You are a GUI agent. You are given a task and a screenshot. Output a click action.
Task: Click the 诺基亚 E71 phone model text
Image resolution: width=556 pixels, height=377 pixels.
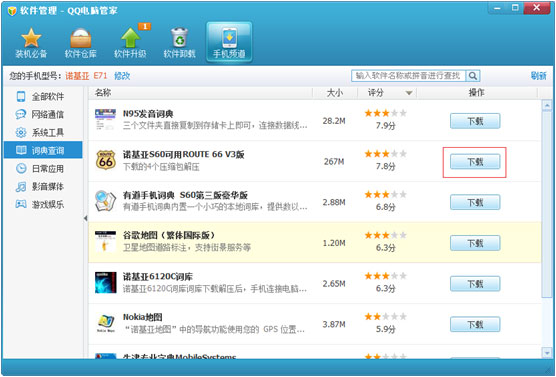(86, 76)
